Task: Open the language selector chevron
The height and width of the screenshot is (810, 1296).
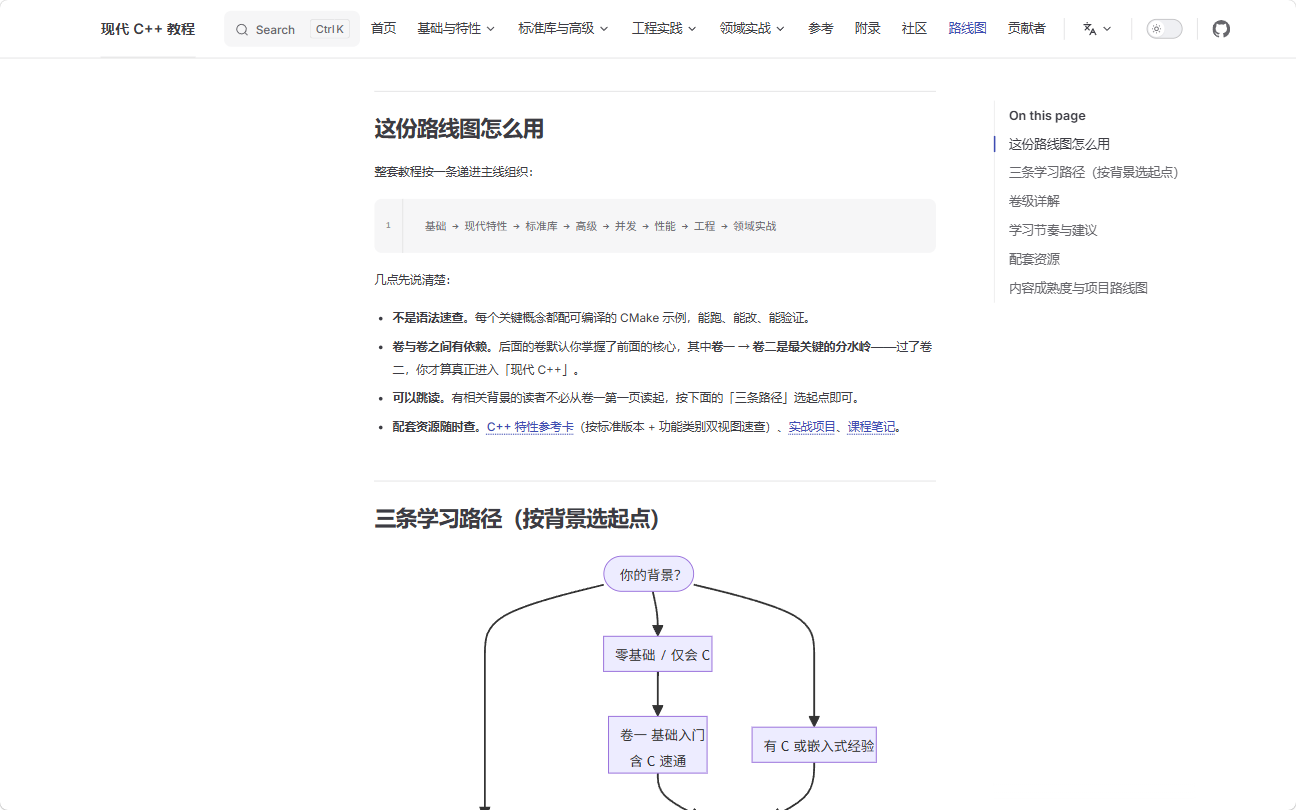Action: (1107, 29)
